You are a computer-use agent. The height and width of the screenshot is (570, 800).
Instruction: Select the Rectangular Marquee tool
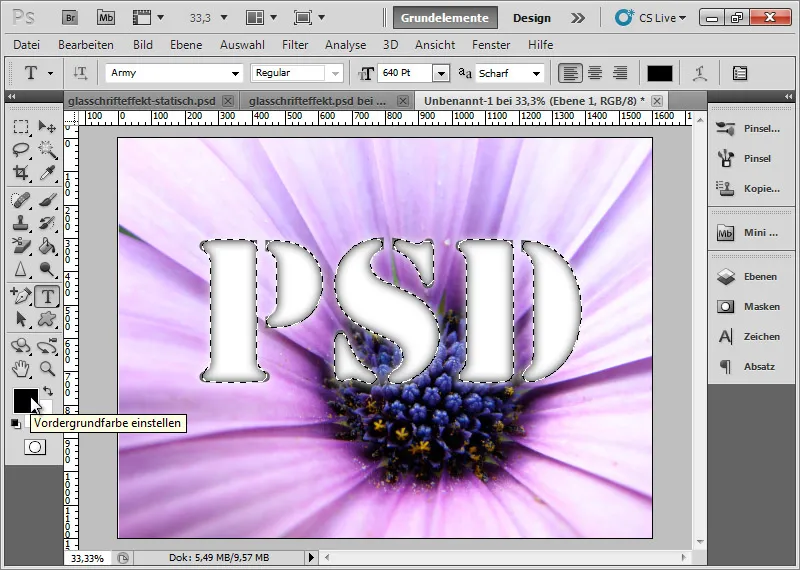point(20,126)
